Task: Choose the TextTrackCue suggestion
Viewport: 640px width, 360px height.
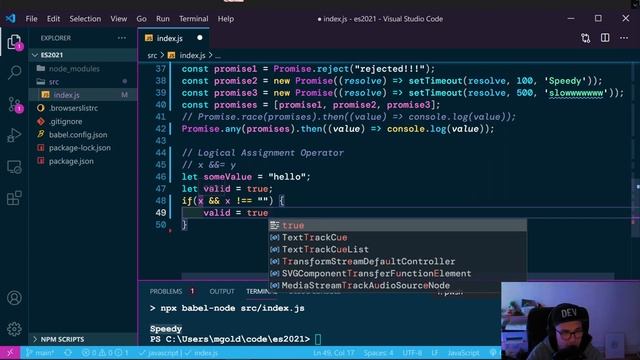Action: pos(397,237)
